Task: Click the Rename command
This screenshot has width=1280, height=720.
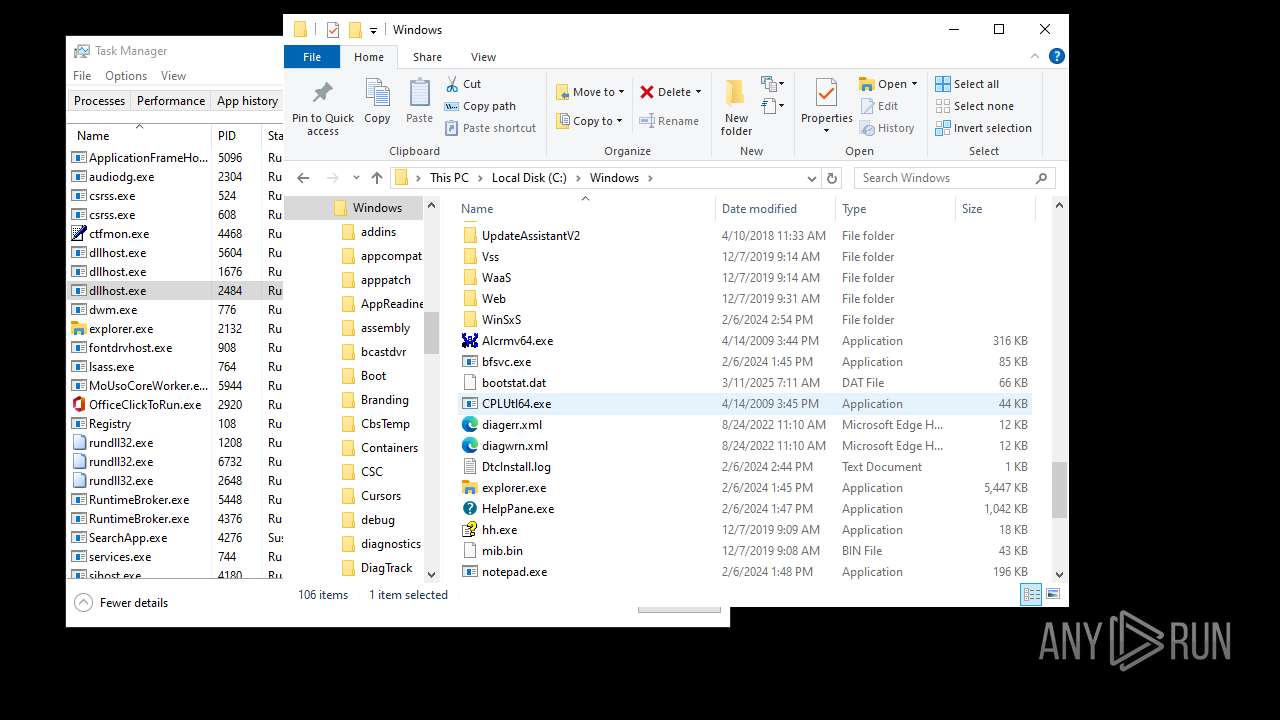Action: [669, 121]
